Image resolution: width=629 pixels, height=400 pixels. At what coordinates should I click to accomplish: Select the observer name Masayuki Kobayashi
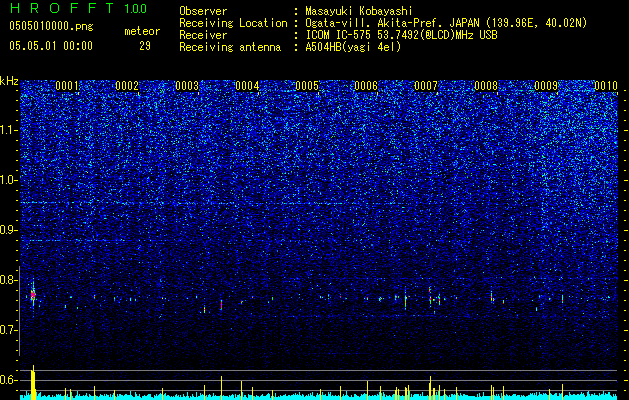359,11
